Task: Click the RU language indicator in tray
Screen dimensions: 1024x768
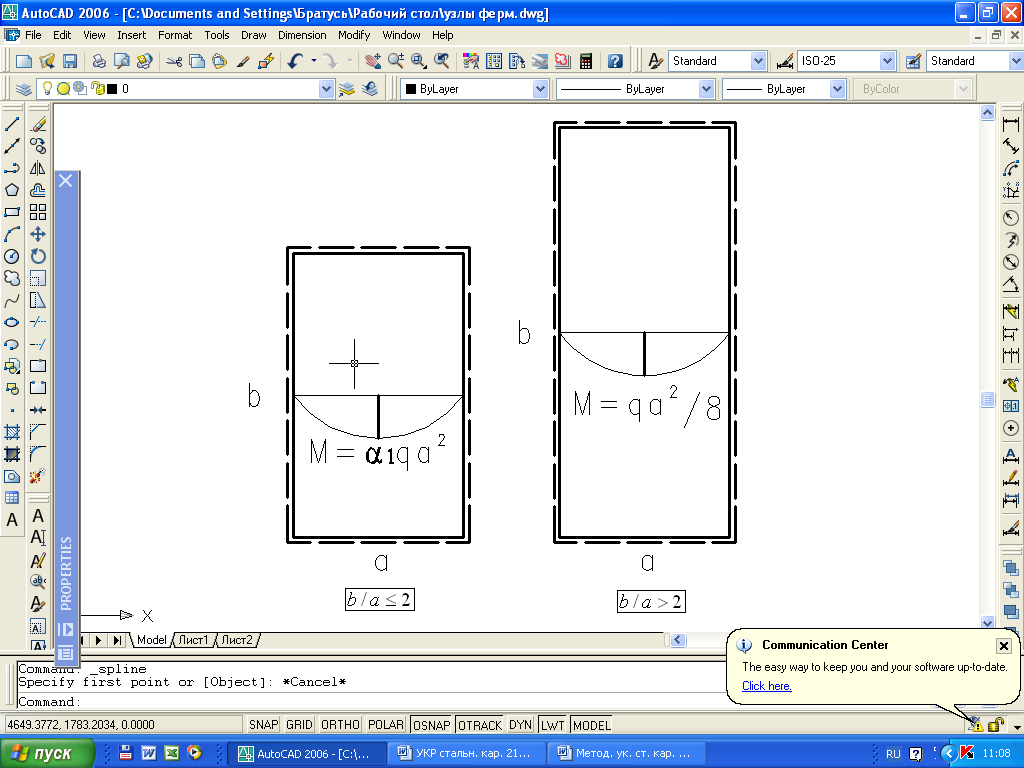Action: coord(893,754)
